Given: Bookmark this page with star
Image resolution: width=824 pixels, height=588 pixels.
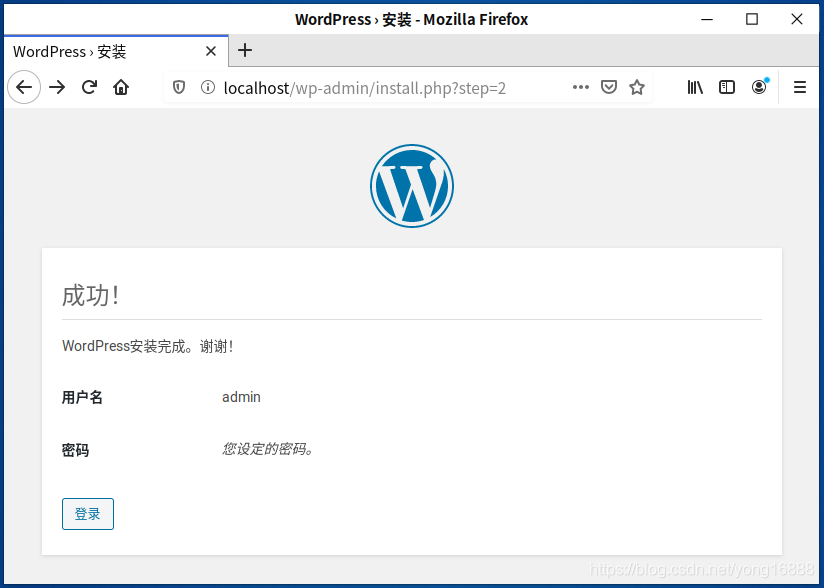Looking at the screenshot, I should 637,87.
